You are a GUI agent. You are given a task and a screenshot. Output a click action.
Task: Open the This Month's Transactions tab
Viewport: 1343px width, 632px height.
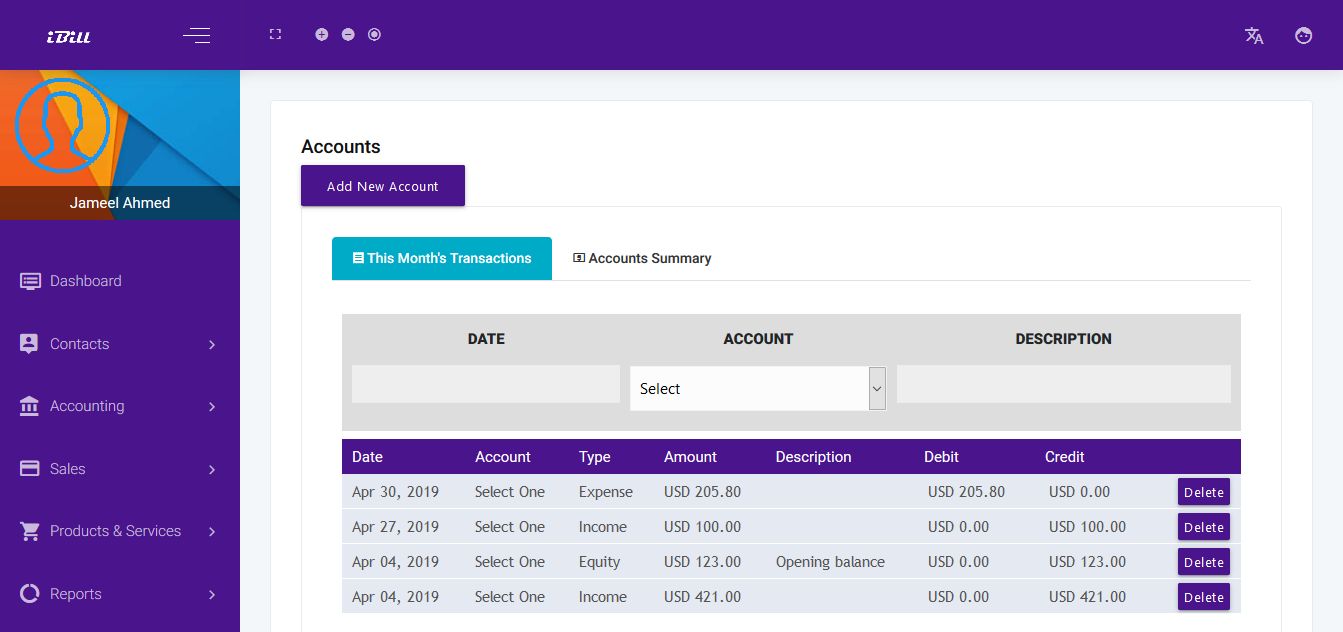coord(441,258)
